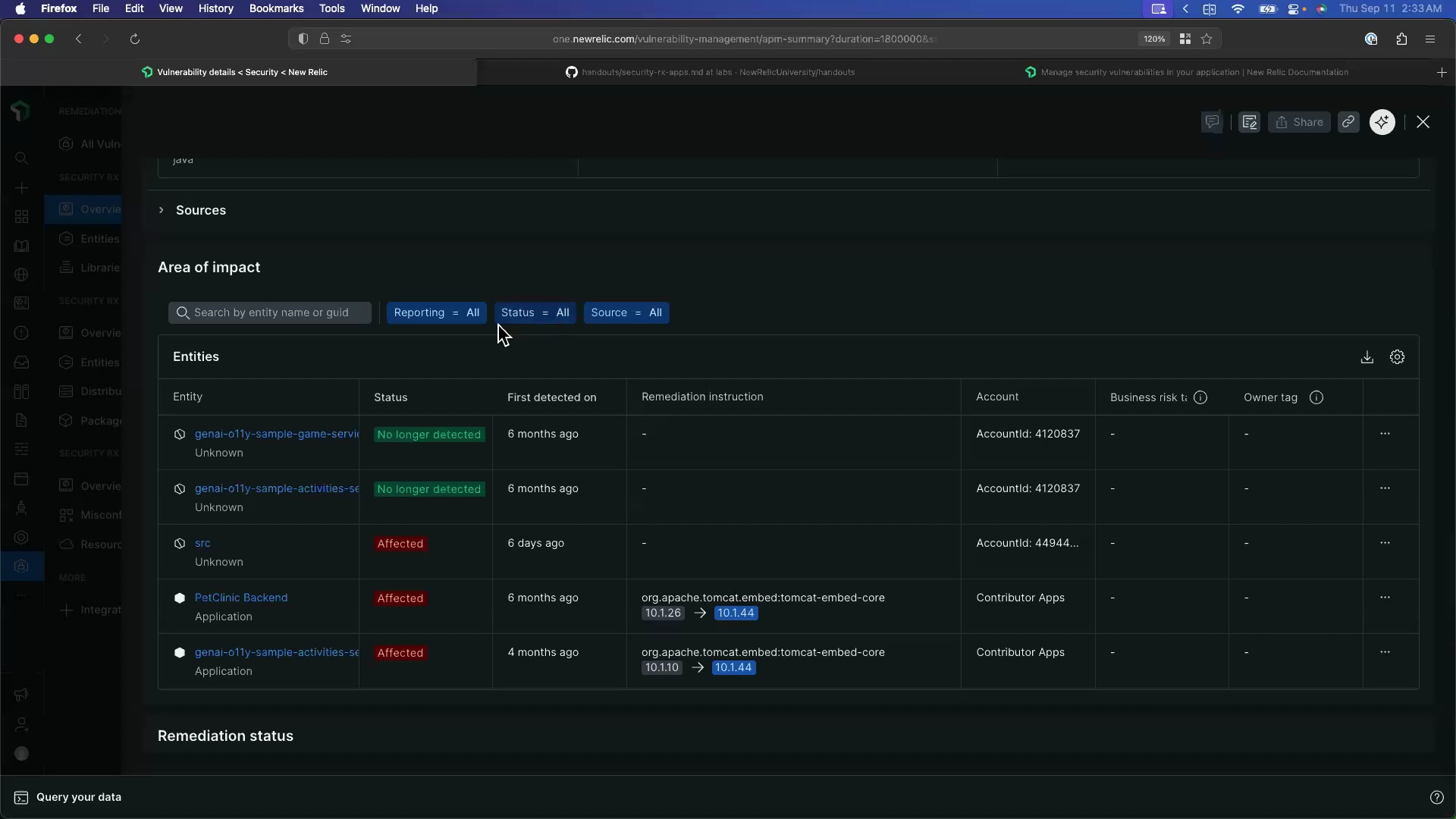This screenshot has width=1456, height=819.
Task: Open row actions for second No longer detected row
Action: 1385,488
